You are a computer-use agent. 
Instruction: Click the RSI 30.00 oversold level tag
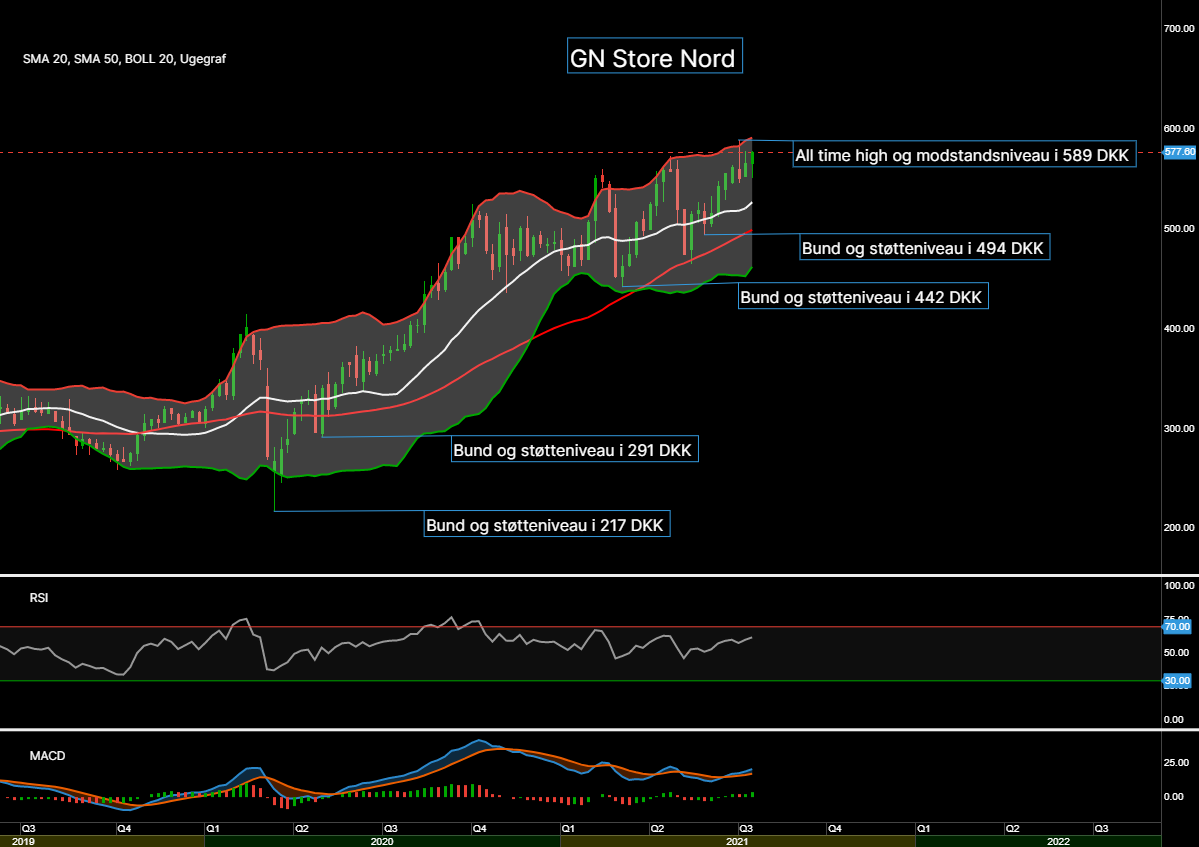[1177, 680]
